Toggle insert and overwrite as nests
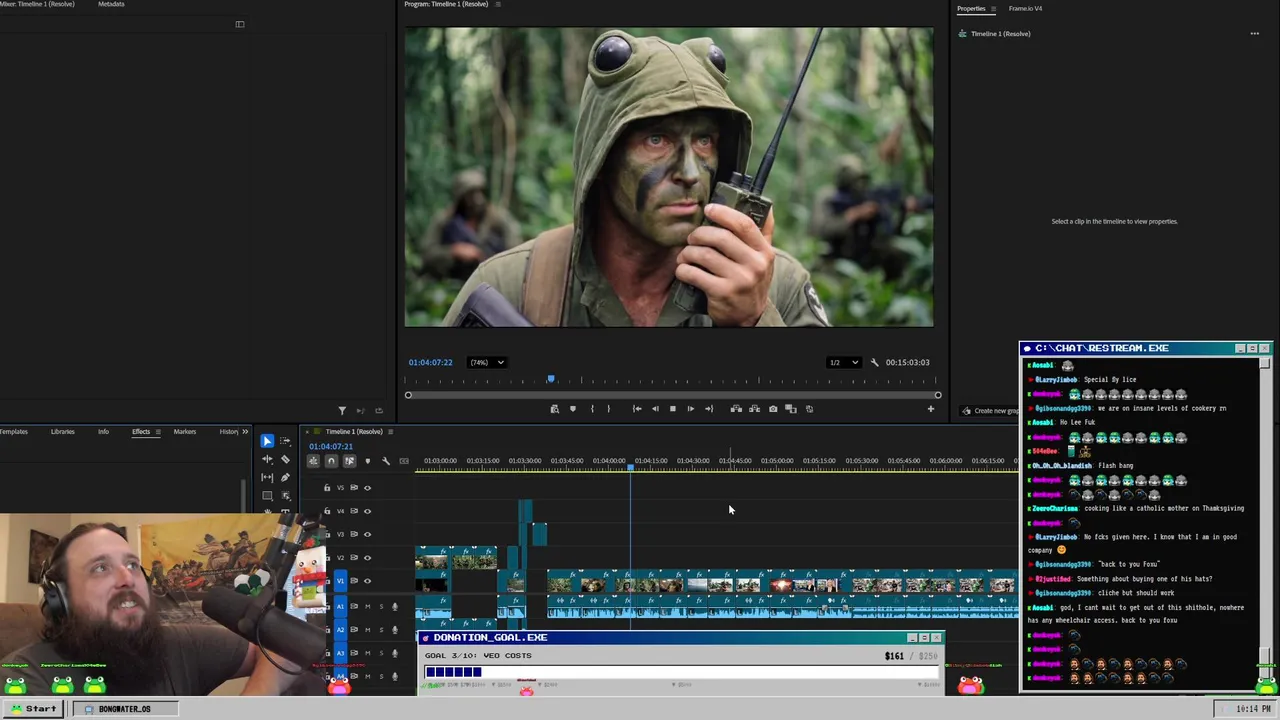 tap(313, 461)
